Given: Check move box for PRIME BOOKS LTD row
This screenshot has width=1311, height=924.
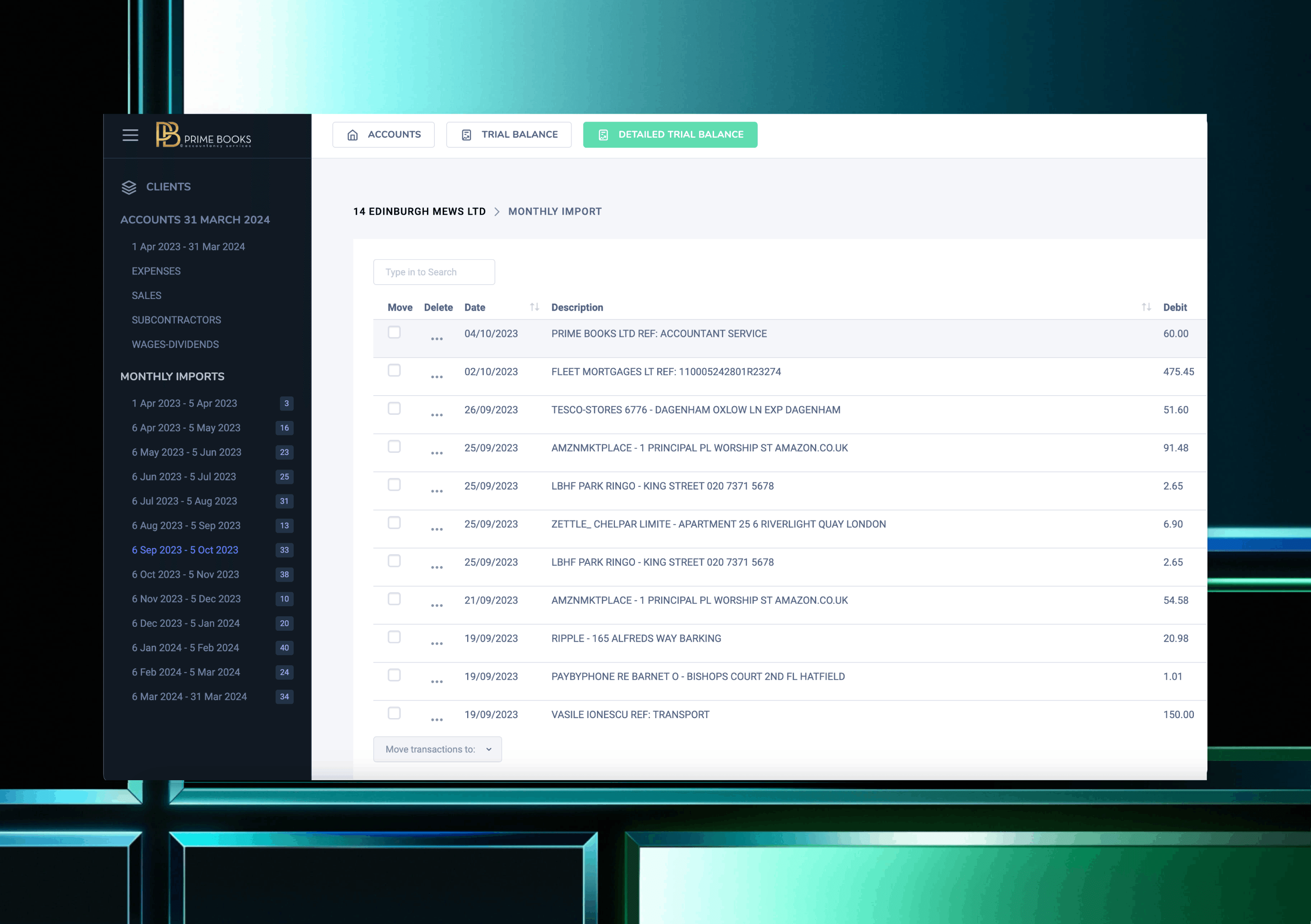Looking at the screenshot, I should pyautogui.click(x=394, y=332).
